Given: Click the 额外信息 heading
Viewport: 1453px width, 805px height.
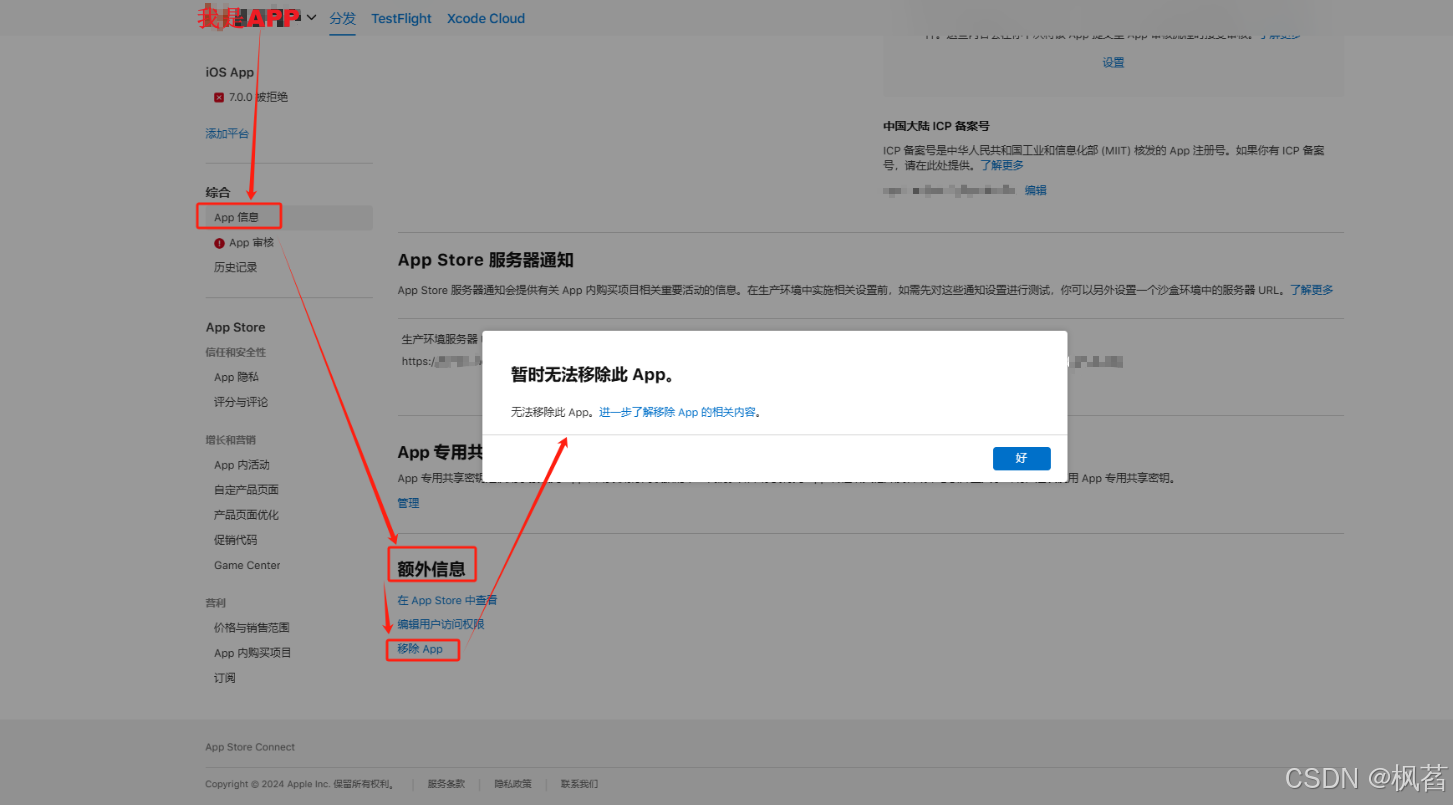Looking at the screenshot, I should [x=431, y=569].
